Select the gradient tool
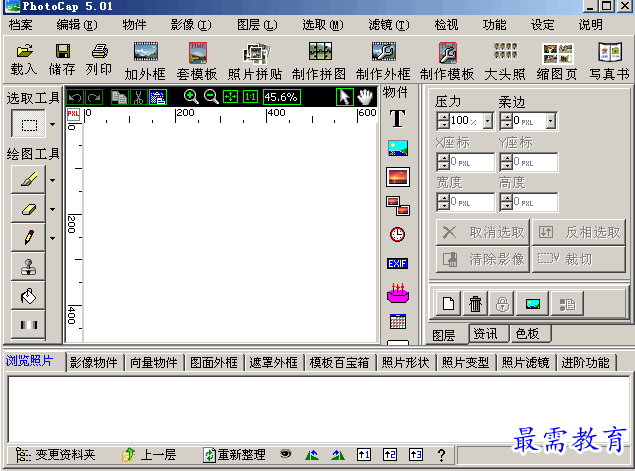Image resolution: width=635 pixels, height=471 pixels. 28,325
